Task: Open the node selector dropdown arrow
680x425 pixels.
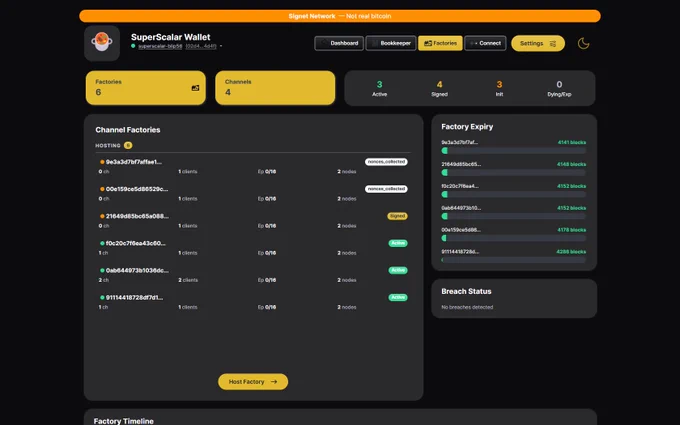Action: click(x=221, y=46)
